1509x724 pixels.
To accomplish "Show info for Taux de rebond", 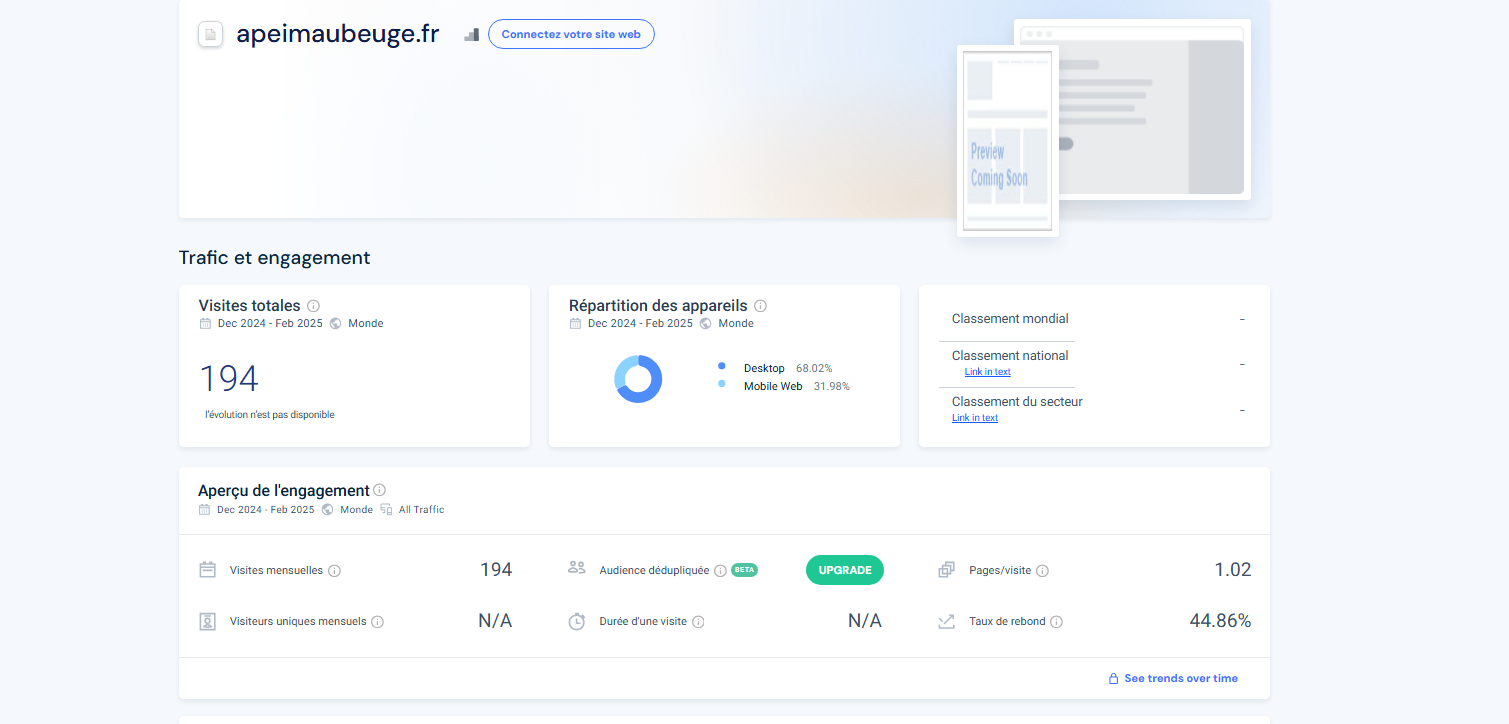I will pos(1056,622).
